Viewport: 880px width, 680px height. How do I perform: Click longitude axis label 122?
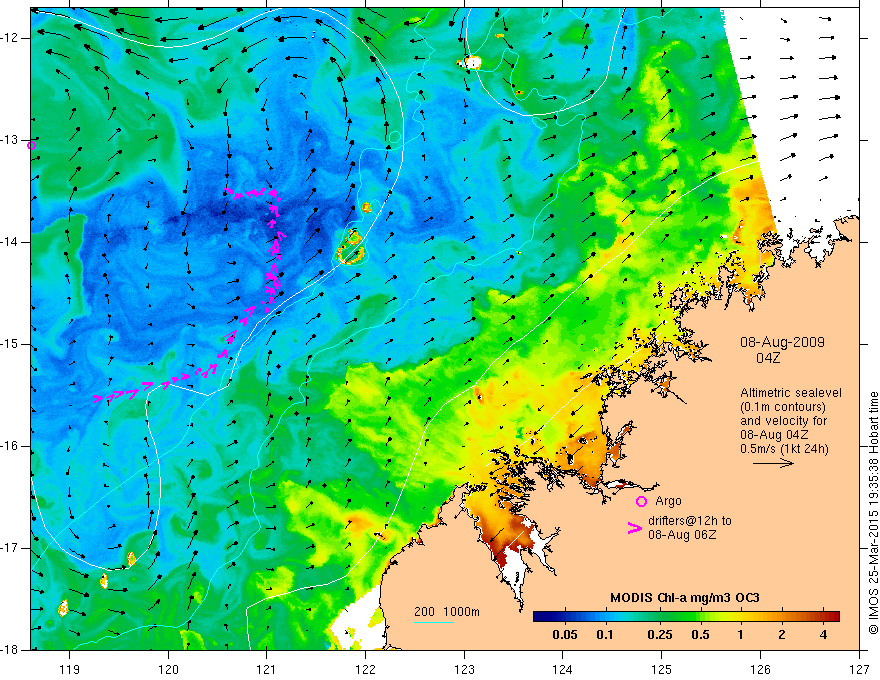(x=365, y=669)
